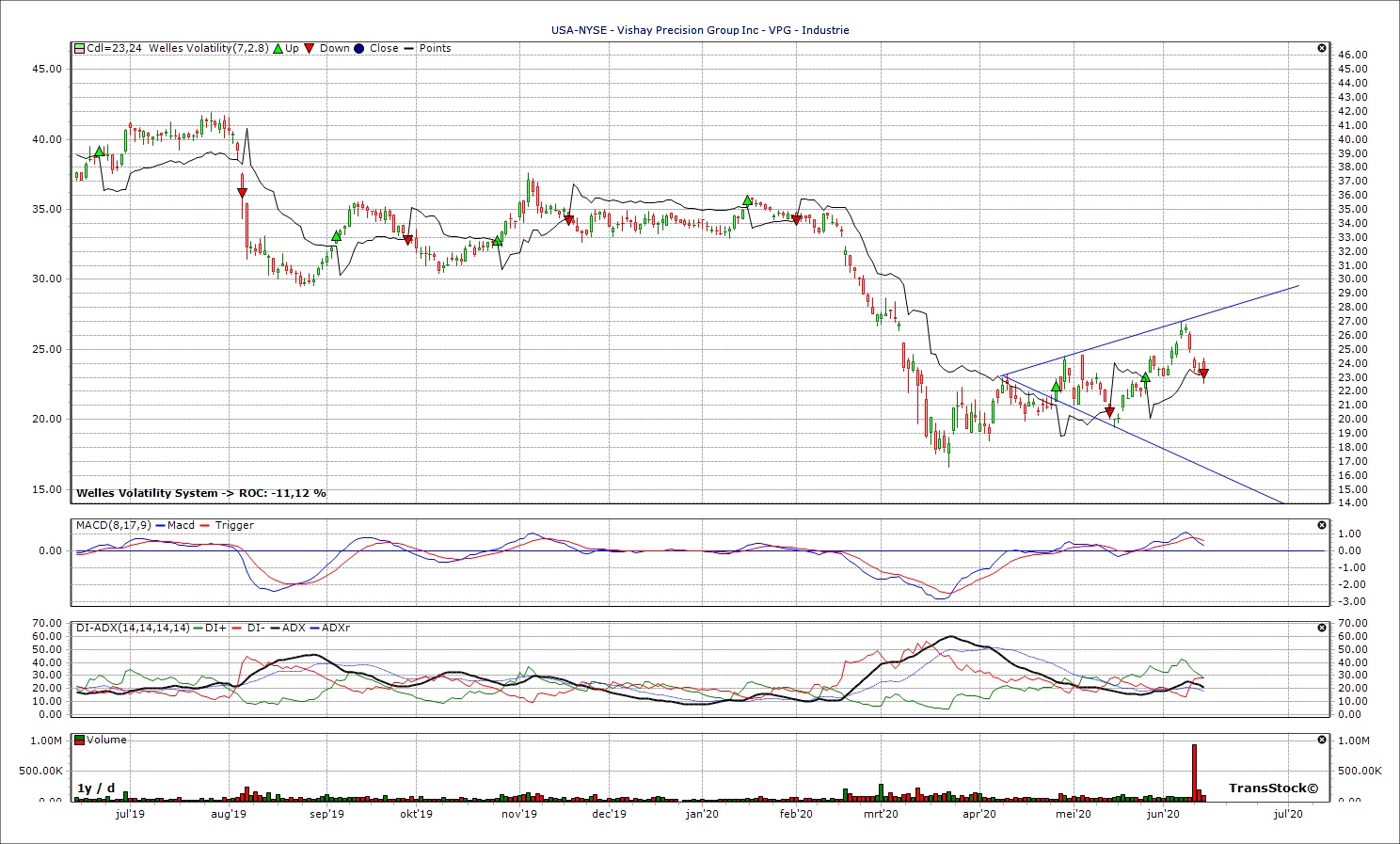This screenshot has width=1400, height=844.
Task: Click the 14.00 price on right axis
Action: pos(1352,503)
